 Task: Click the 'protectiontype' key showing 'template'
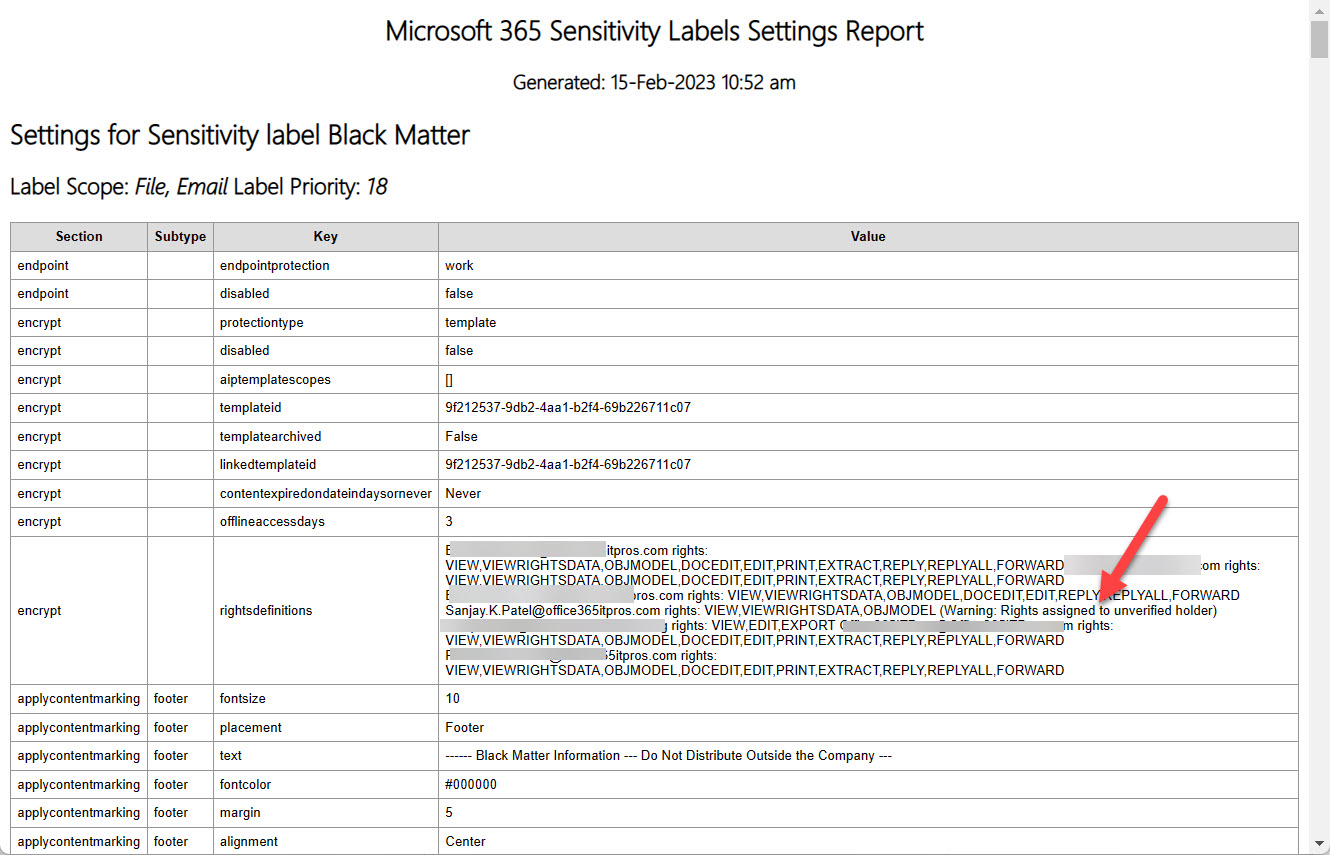click(261, 322)
